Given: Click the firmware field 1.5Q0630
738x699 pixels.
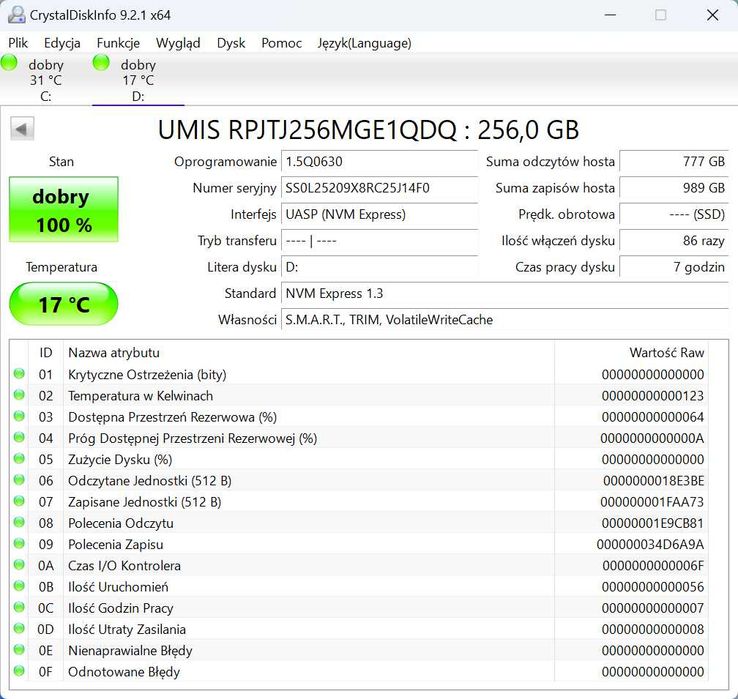Looking at the screenshot, I should pyautogui.click(x=379, y=161).
